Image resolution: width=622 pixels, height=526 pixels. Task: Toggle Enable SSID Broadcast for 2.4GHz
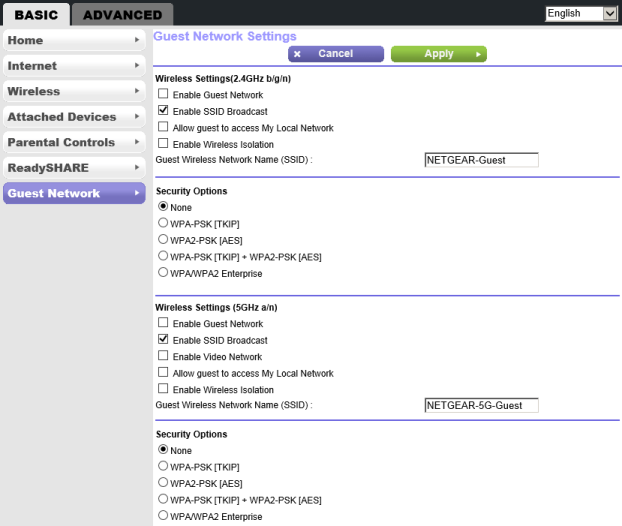(163, 110)
